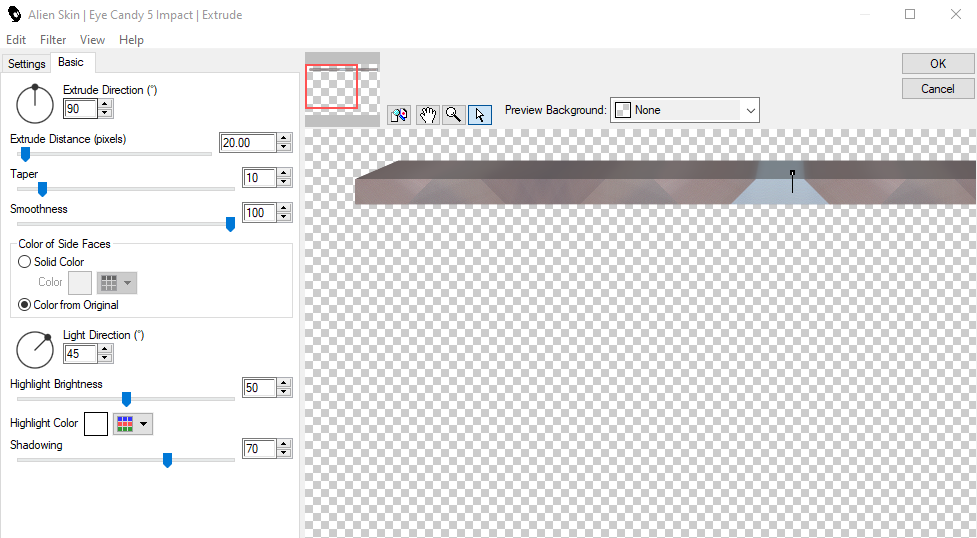Increase Shadowing value with up arrow
Screen dimensions: 977x538
coord(284,443)
